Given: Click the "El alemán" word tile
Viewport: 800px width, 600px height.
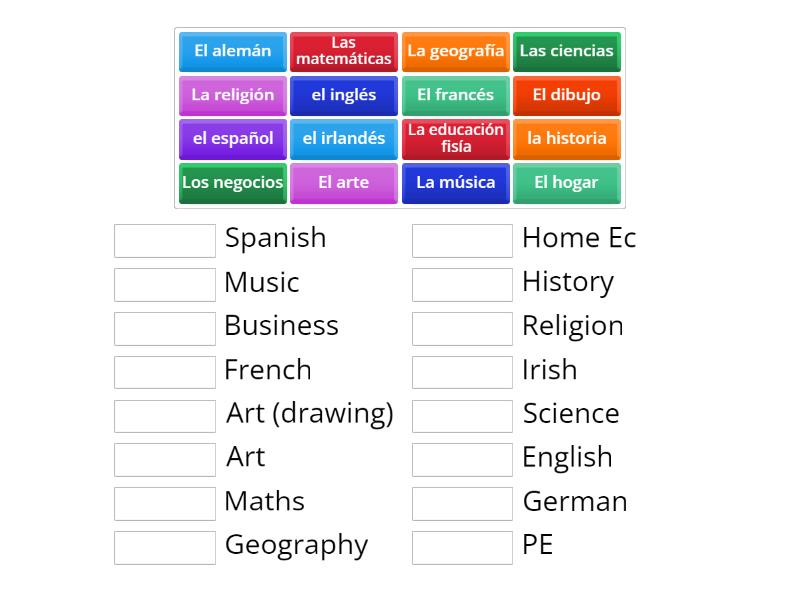Looking at the screenshot, I should point(233,51).
